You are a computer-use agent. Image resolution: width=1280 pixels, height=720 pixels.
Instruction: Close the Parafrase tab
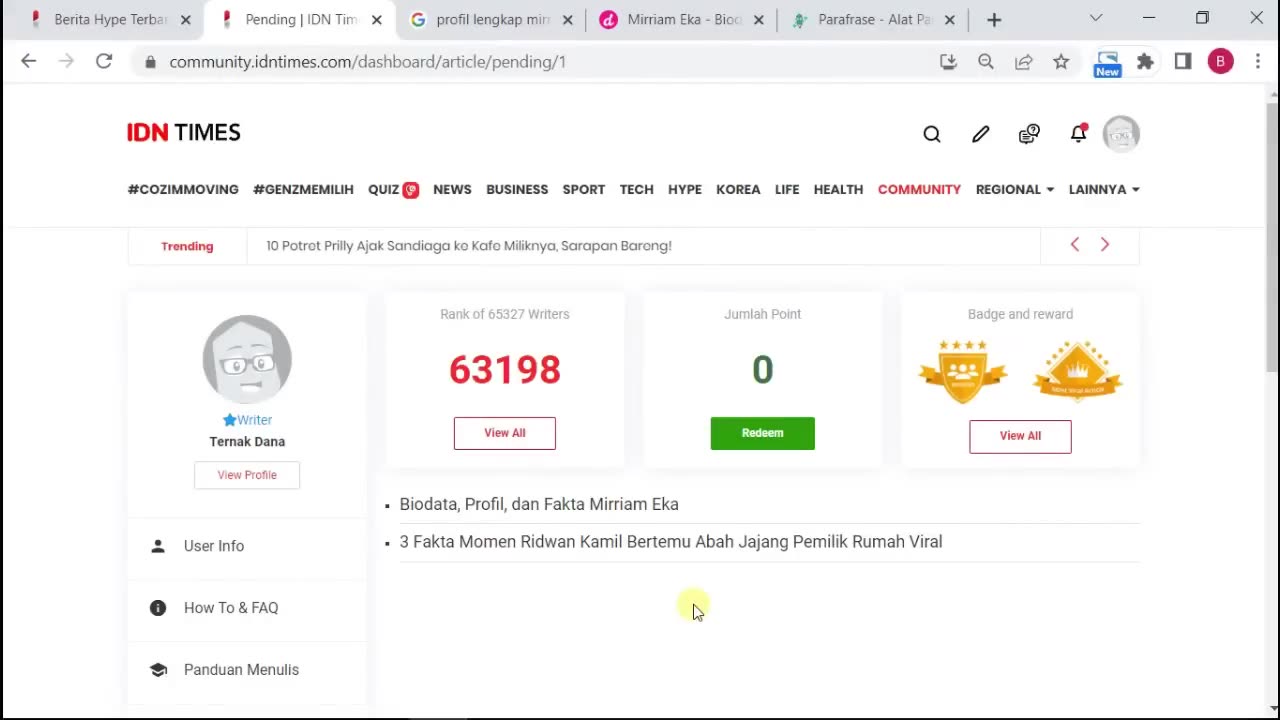click(x=949, y=19)
